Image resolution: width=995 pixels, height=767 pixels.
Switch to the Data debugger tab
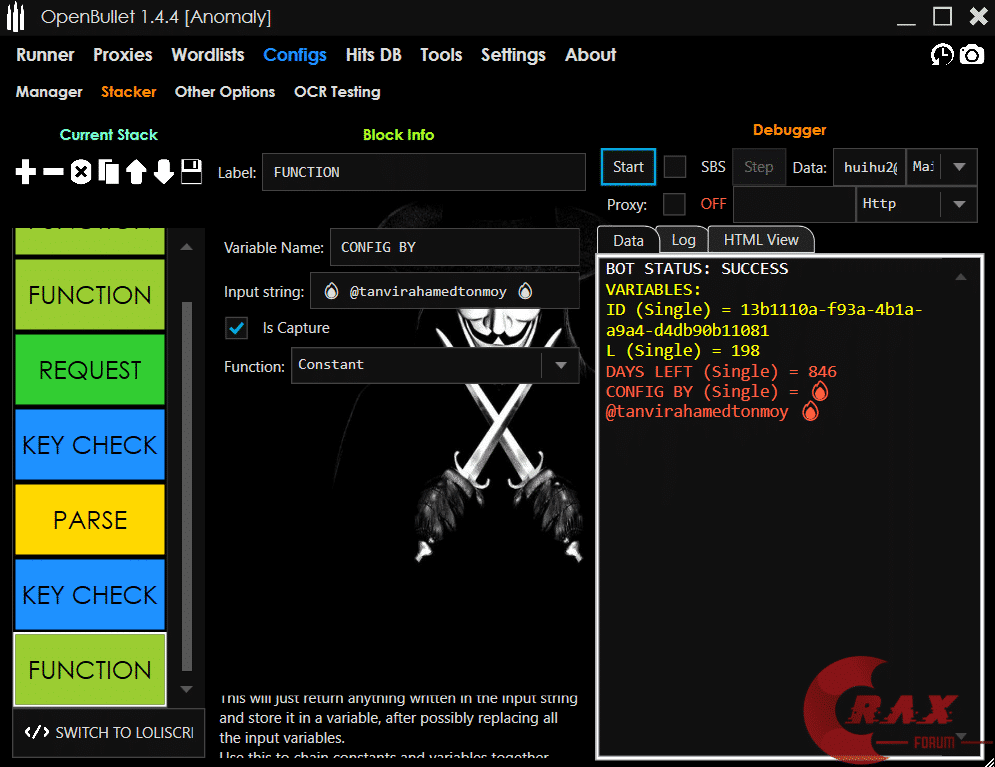628,240
